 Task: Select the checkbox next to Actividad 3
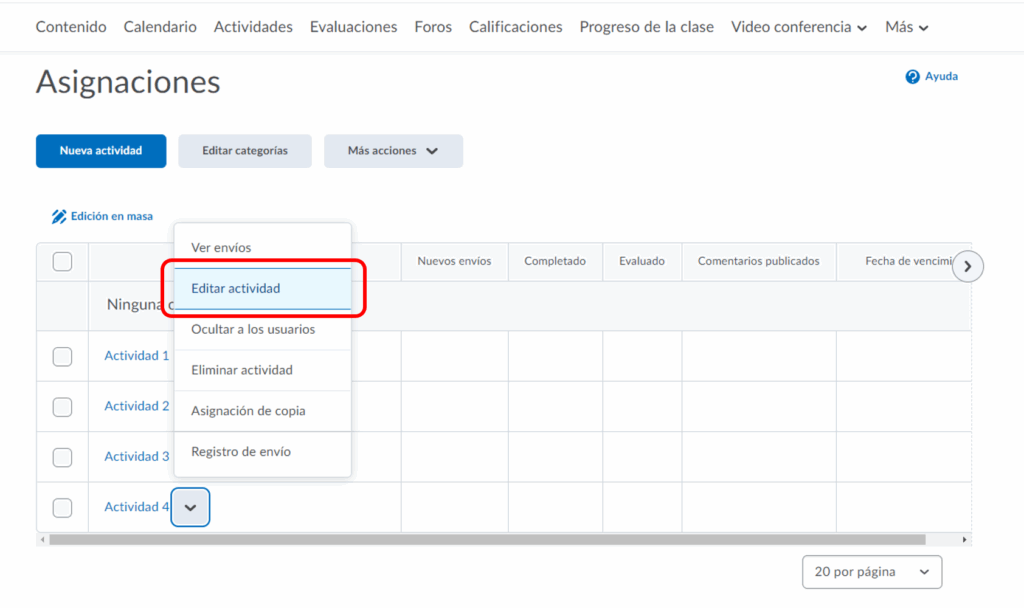[x=62, y=457]
